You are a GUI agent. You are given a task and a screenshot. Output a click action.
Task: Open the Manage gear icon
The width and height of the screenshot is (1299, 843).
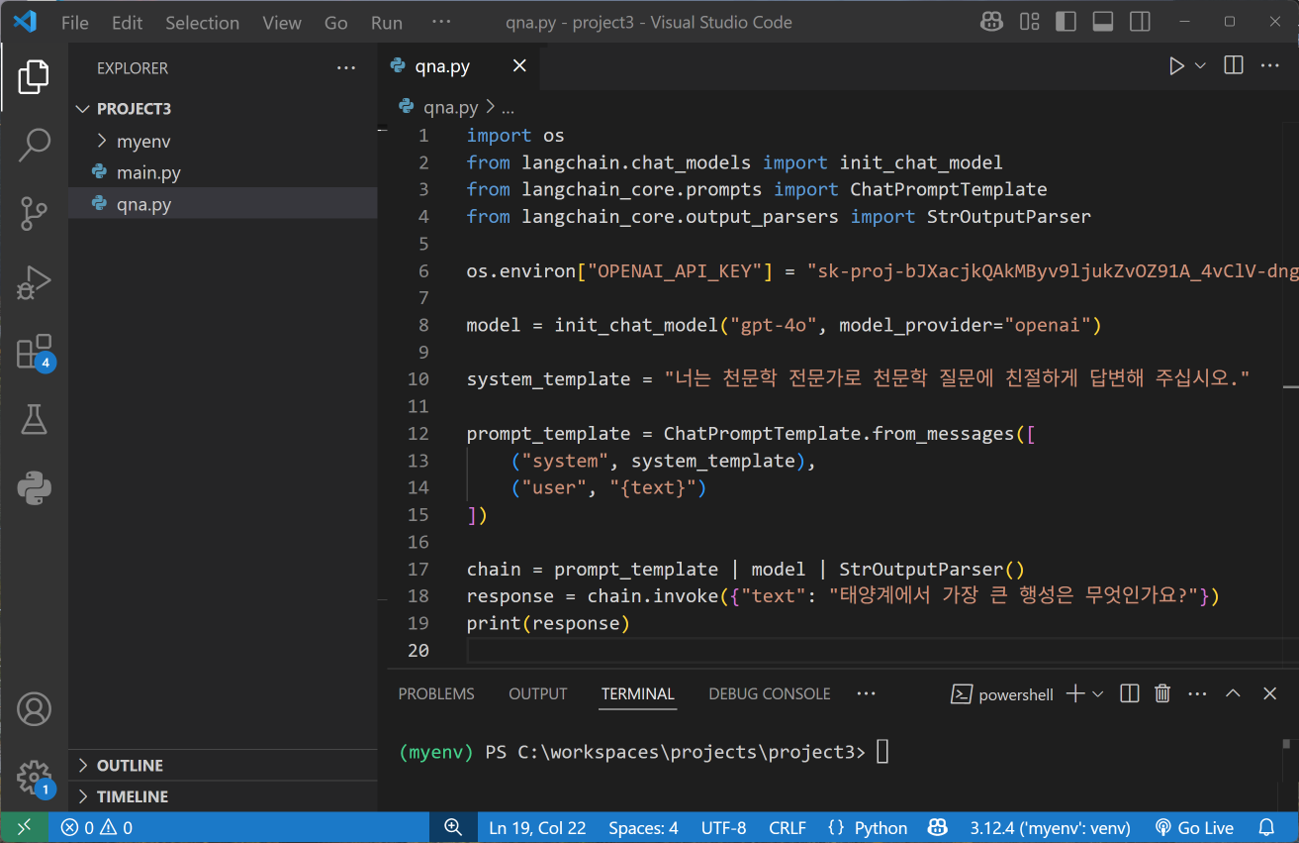[x=33, y=777]
